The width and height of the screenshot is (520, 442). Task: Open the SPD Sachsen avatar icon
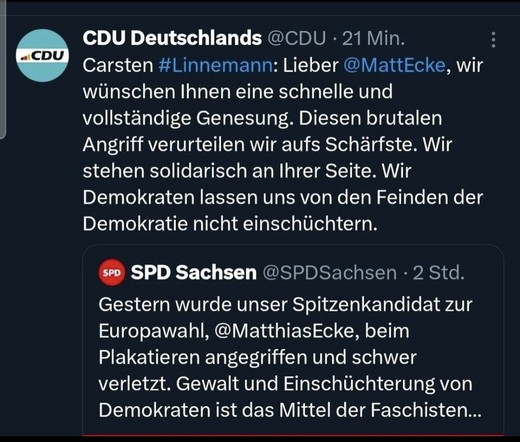[112, 273]
